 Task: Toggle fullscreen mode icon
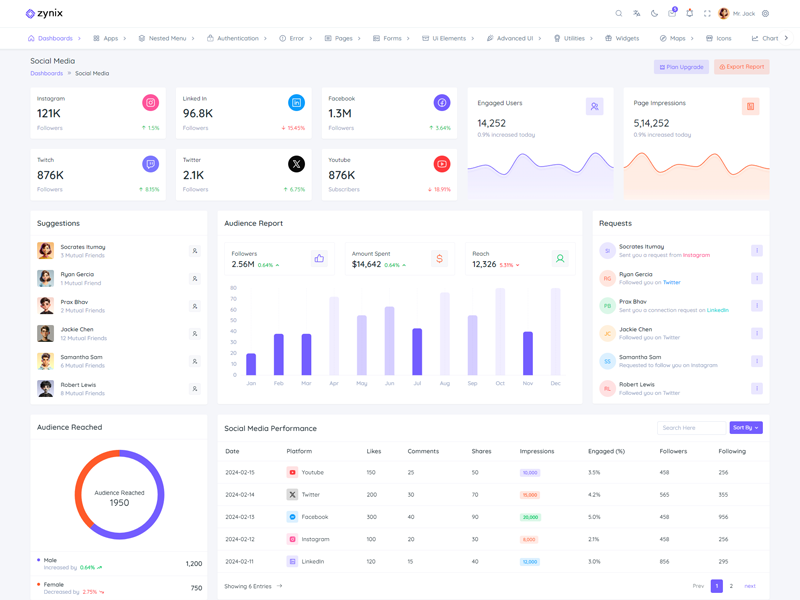click(x=707, y=14)
